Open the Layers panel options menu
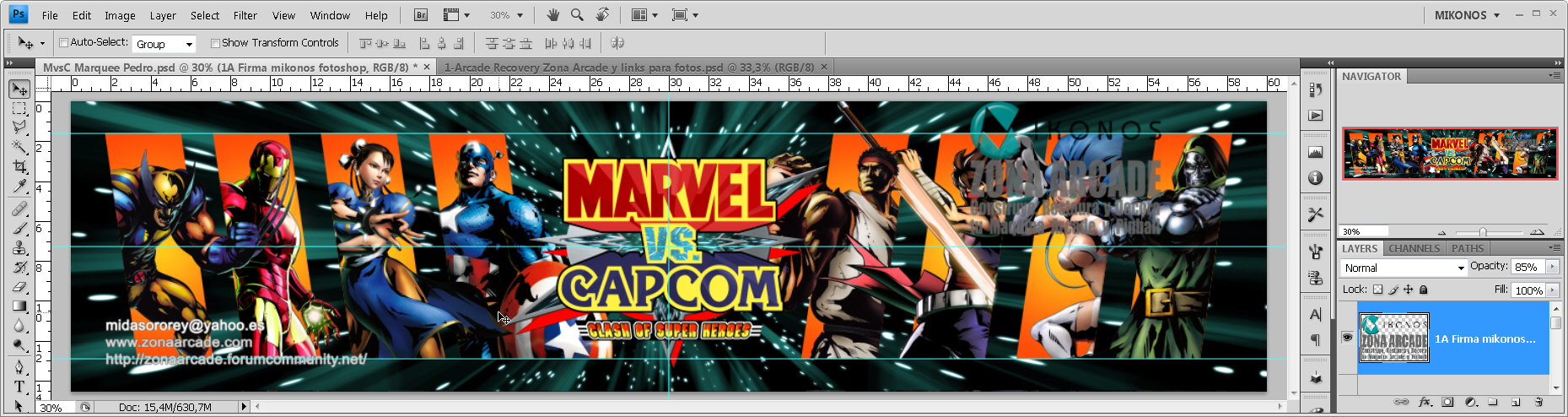Screen dimensions: 1568x417 [x=1554, y=248]
